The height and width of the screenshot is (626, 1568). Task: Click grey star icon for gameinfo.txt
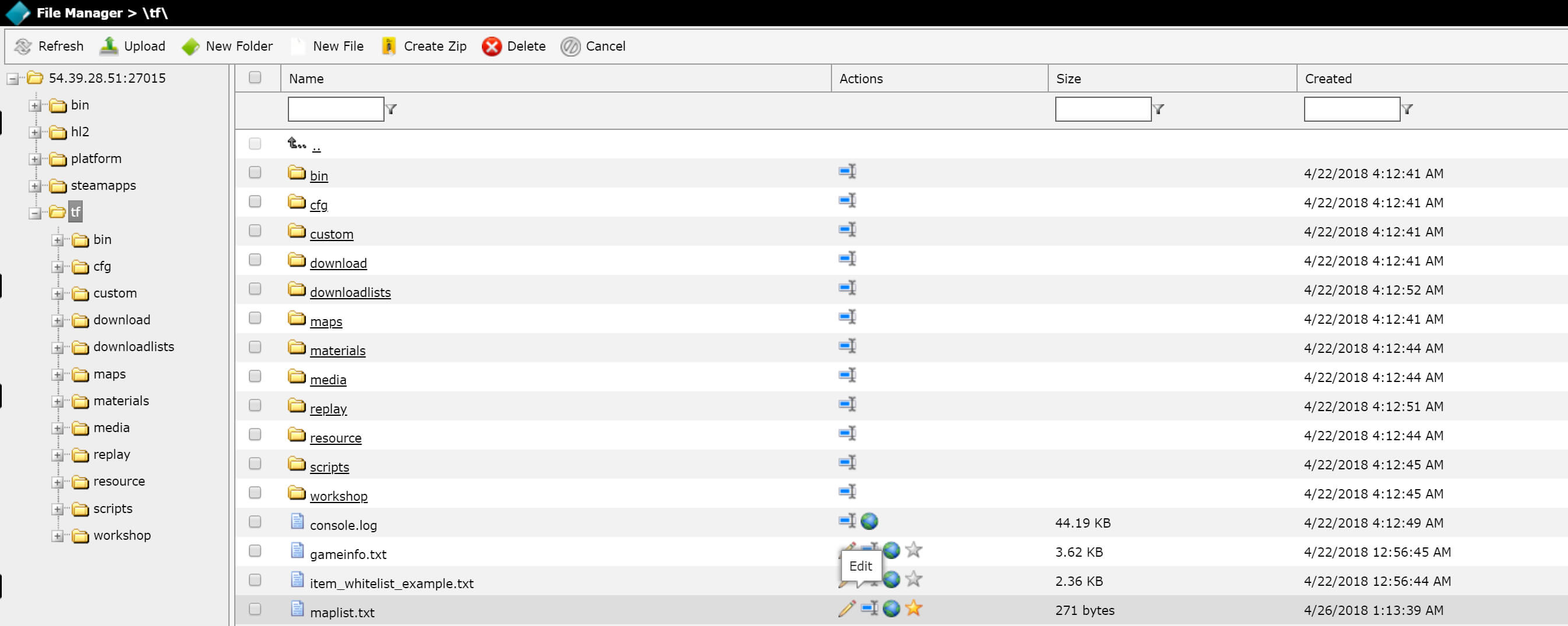click(913, 550)
